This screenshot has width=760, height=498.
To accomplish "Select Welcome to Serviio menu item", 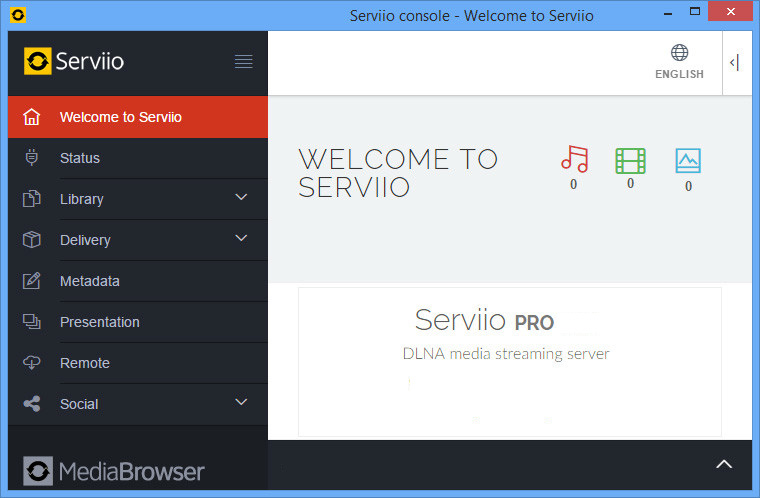I will click(x=138, y=117).
